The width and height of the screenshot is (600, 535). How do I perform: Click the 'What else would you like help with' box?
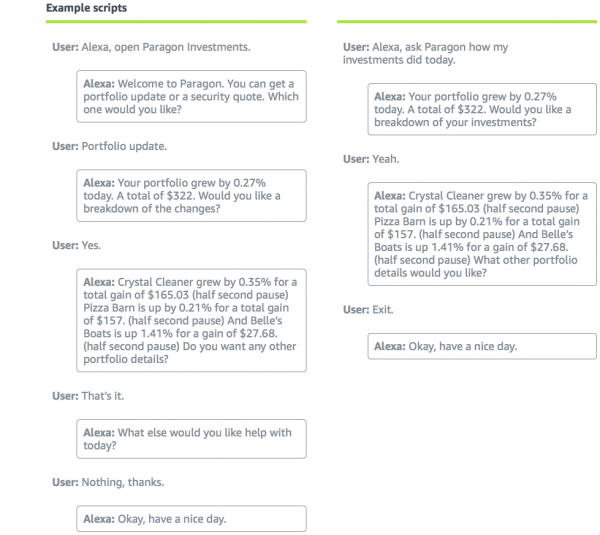[191, 438]
